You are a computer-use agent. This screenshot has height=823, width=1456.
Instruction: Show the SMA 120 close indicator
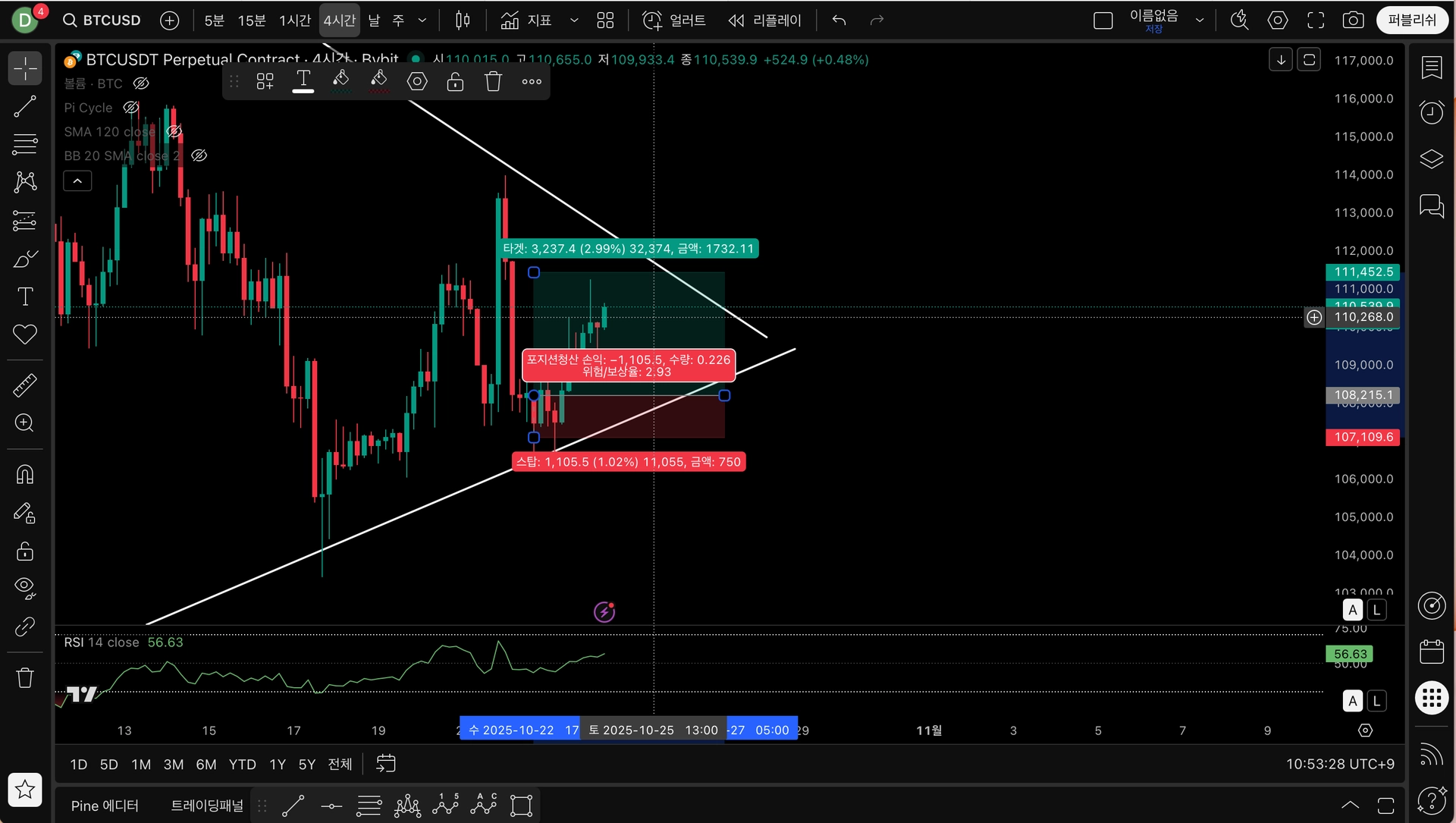[x=174, y=132]
